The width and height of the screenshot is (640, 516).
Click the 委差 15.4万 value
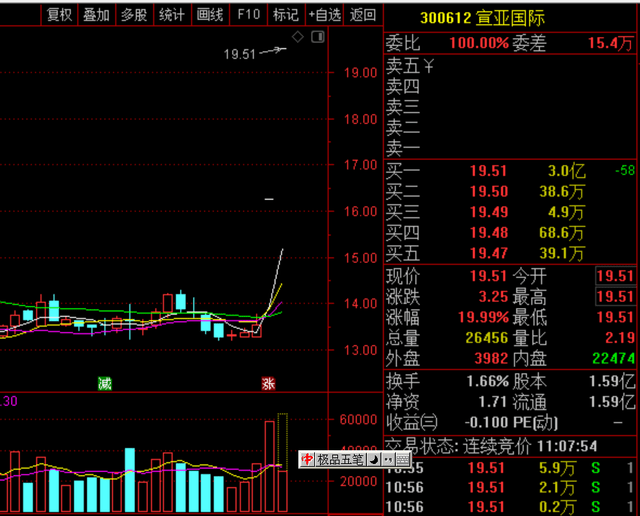pyautogui.click(x=610, y=43)
